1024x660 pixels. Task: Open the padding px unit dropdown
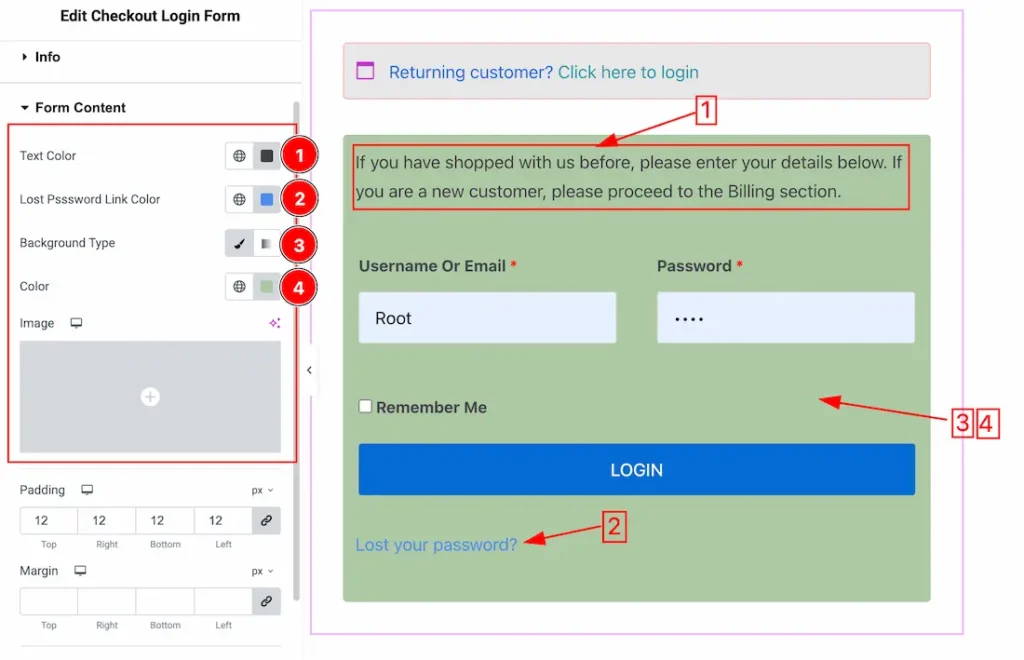[x=263, y=490]
